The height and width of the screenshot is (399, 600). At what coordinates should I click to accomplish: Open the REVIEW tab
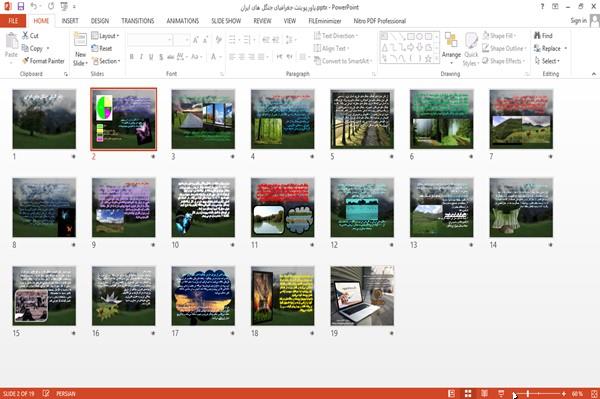pyautogui.click(x=262, y=21)
